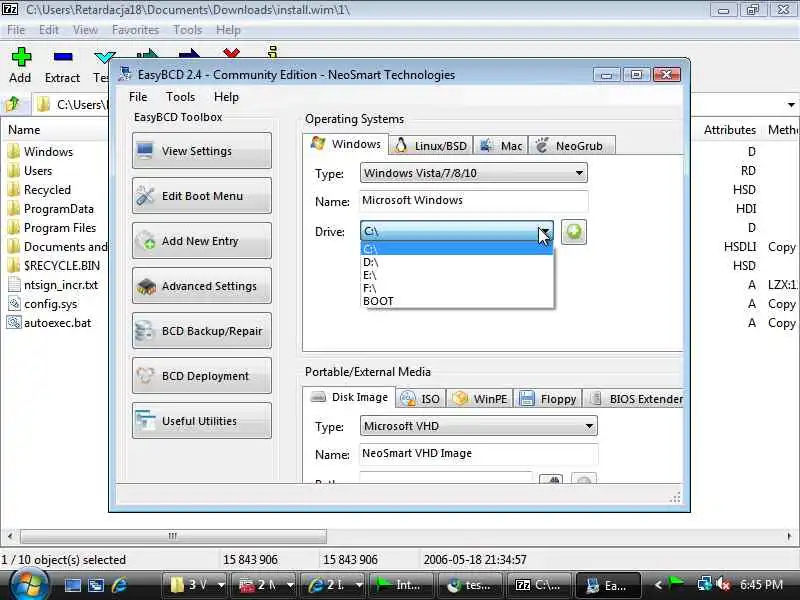This screenshot has width=800, height=600.
Task: Switch to the NeoGrub tab
Action: (571, 146)
